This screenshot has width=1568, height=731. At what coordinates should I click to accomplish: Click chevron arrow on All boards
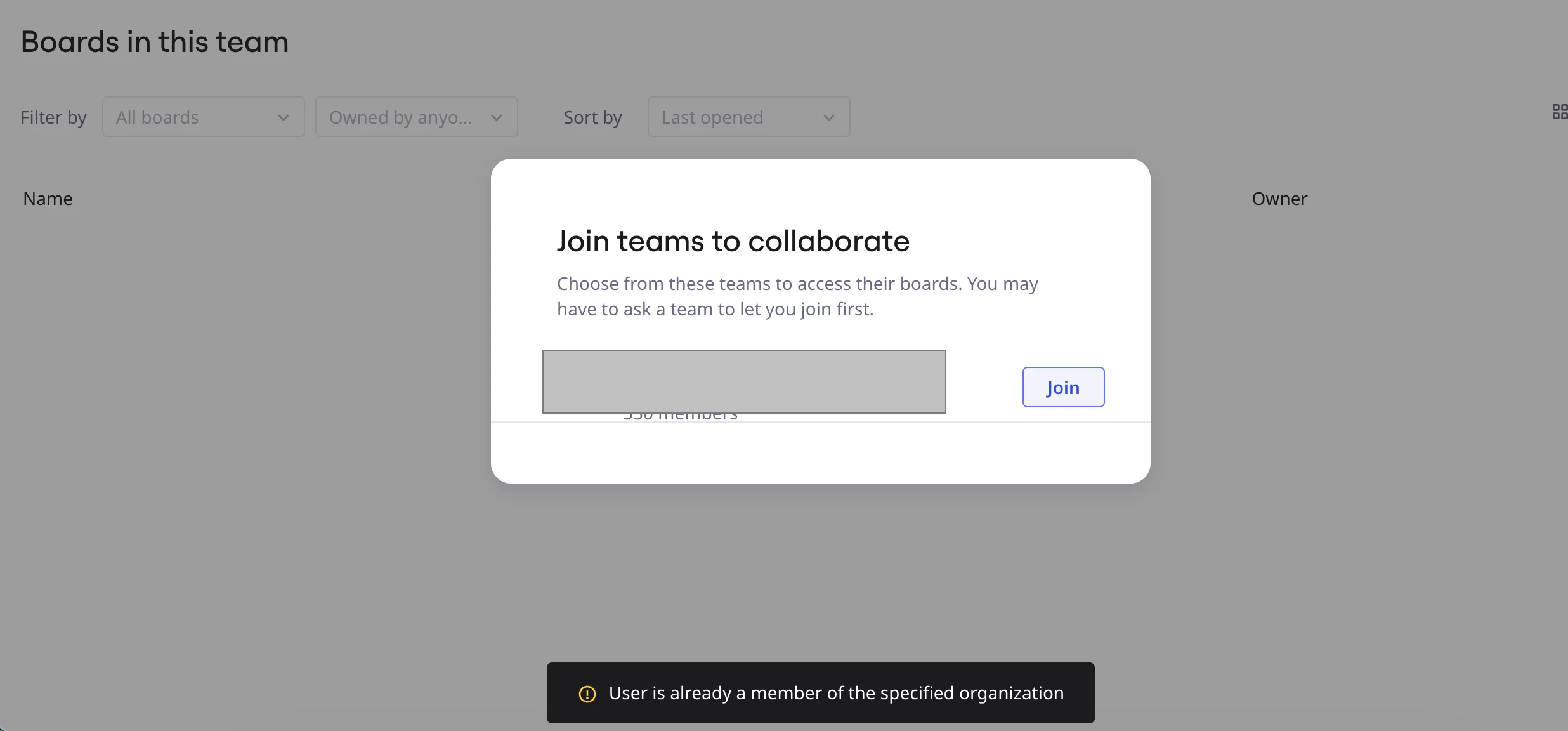(x=284, y=117)
